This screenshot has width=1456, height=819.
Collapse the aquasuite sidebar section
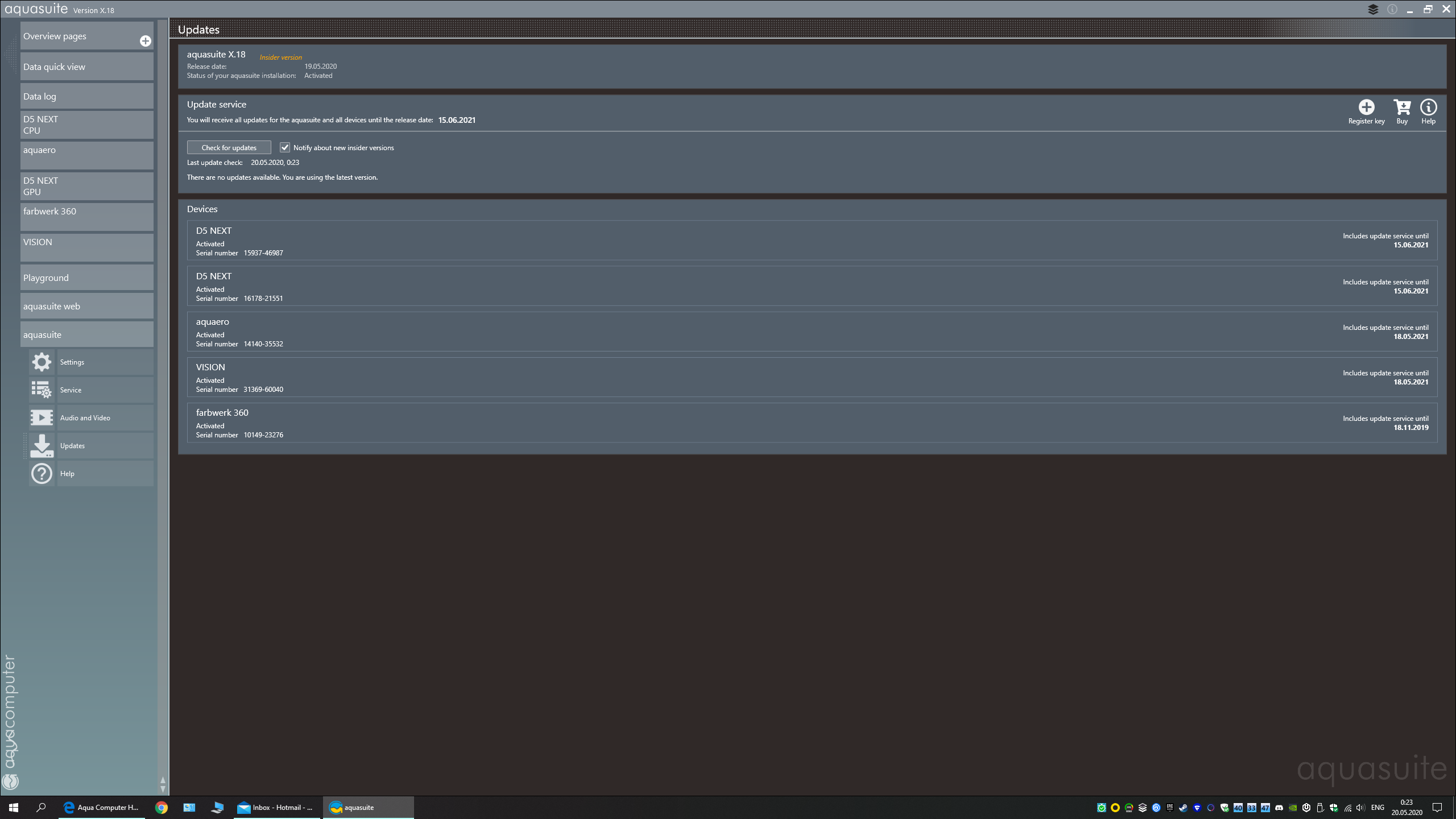pos(86,335)
